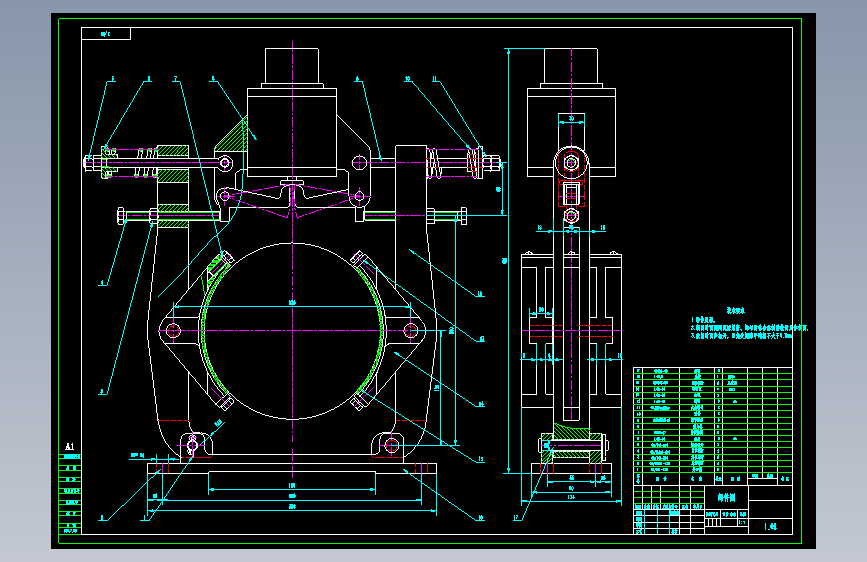Click inside the green-lined parts list table

713,420
